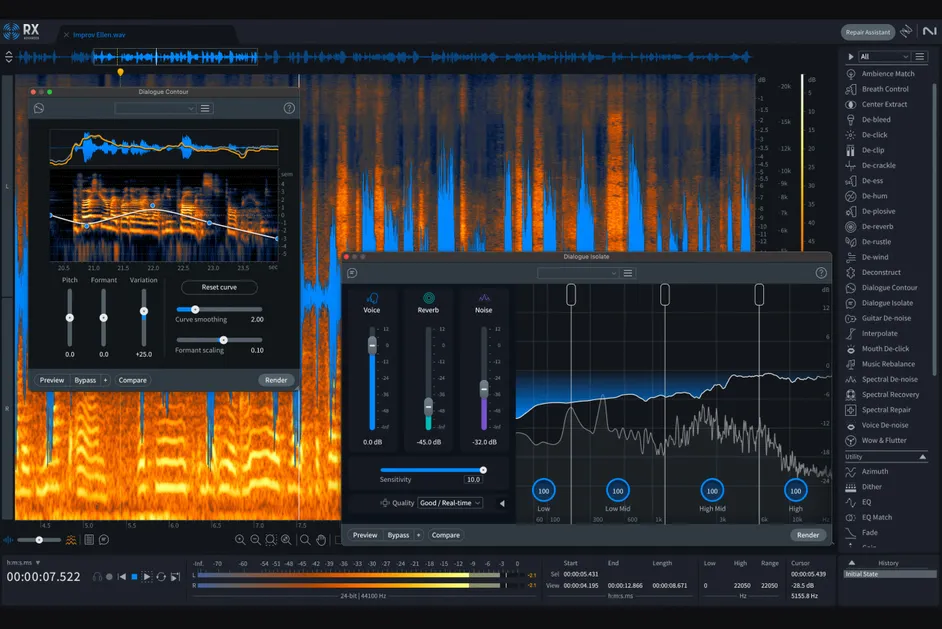
Task: Open the Dither utility entry
Action: pos(864,487)
